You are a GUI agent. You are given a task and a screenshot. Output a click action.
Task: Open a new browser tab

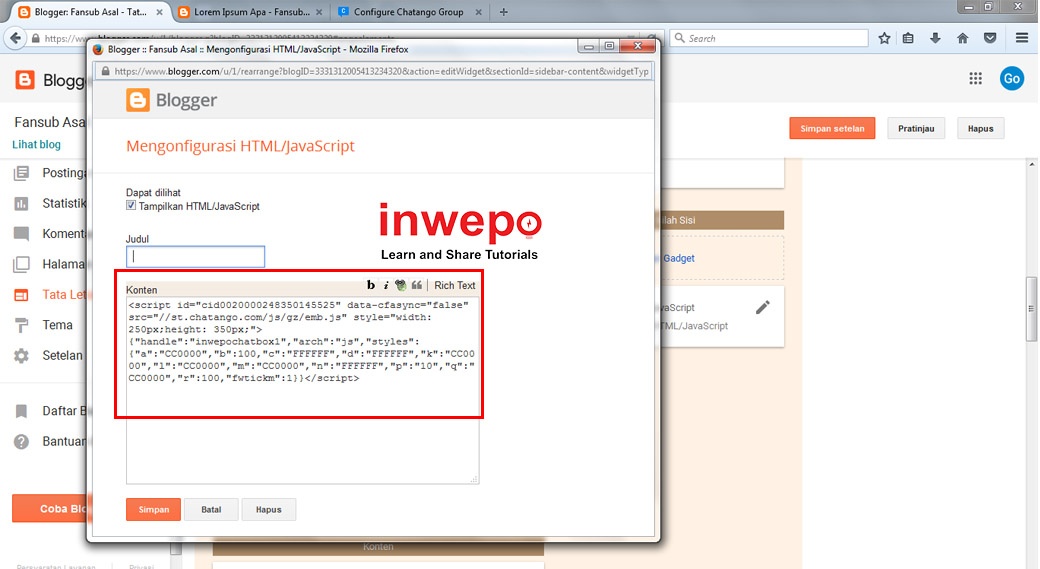503,12
